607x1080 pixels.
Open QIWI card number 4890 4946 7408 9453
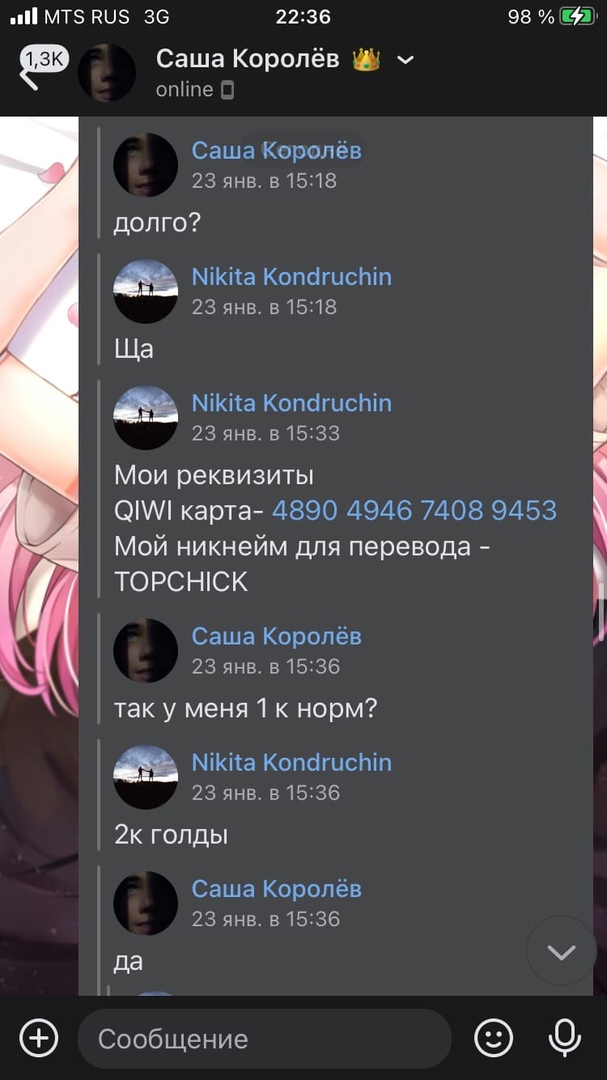pos(414,510)
